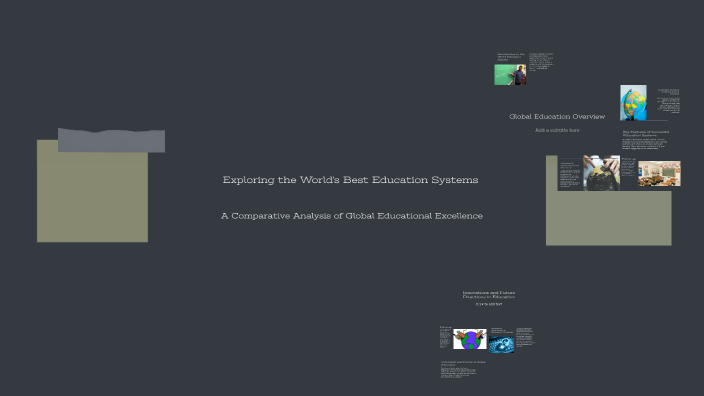704x396 pixels.
Task: Select "Conclusion and Future of Global Education" heading
Action: [463, 363]
